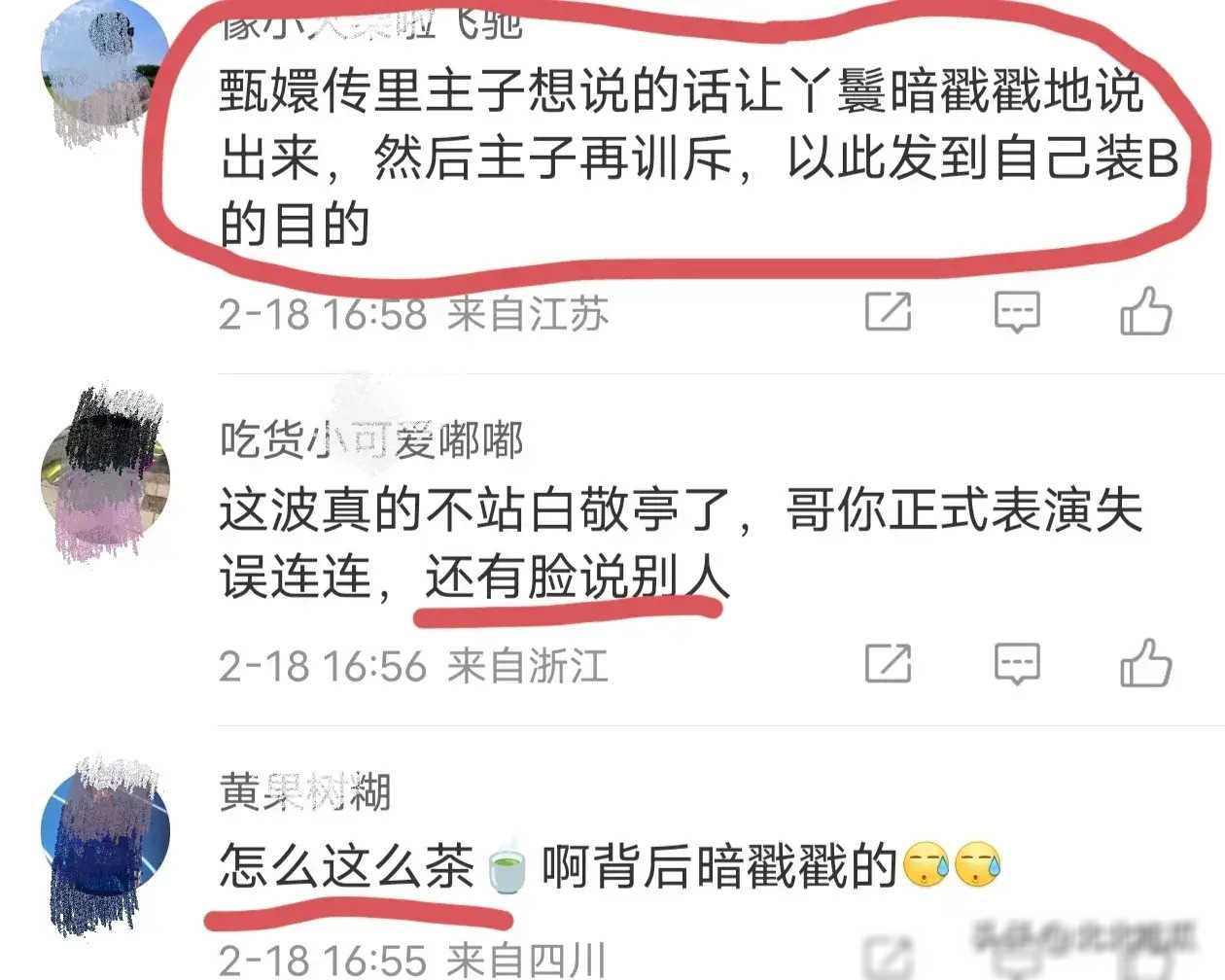Screen dimensions: 1225x980
Task: Tap the first sweating face emoji
Action: tap(927, 865)
